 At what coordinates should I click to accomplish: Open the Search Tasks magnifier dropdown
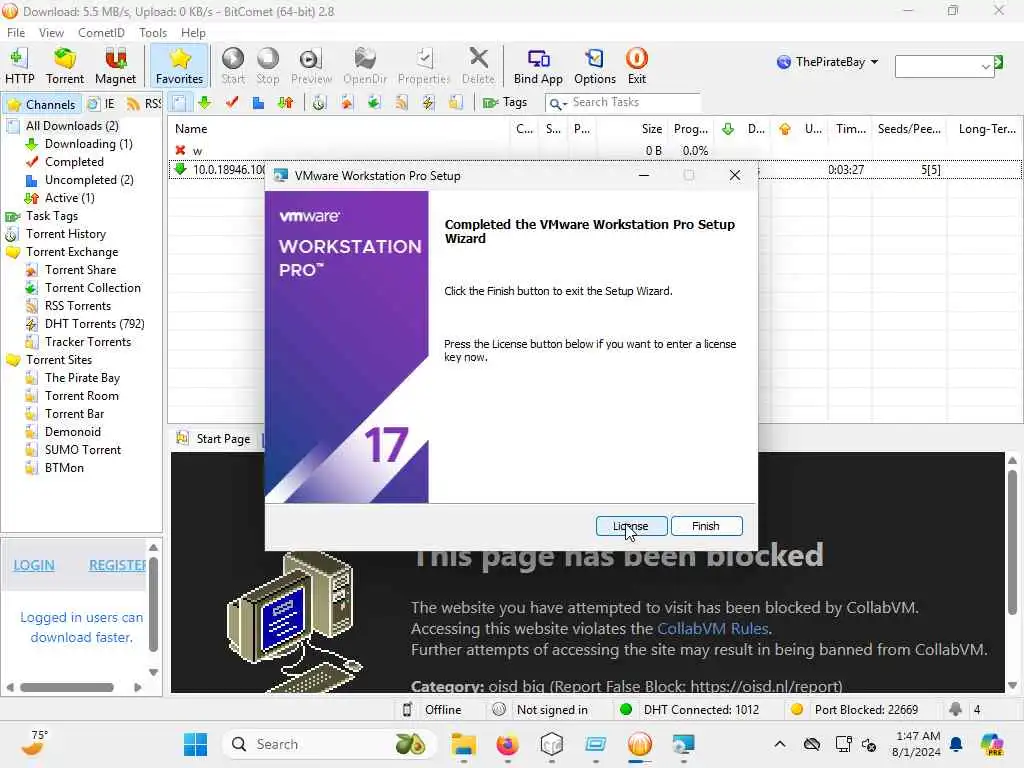coord(557,103)
